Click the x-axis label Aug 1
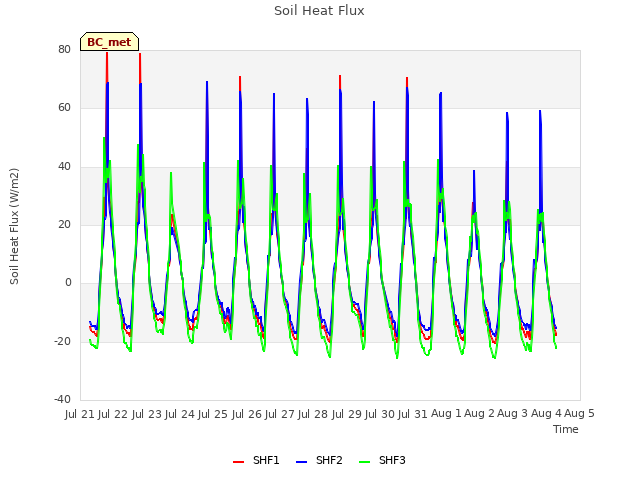Screen dimensions: 640x480 [446, 414]
